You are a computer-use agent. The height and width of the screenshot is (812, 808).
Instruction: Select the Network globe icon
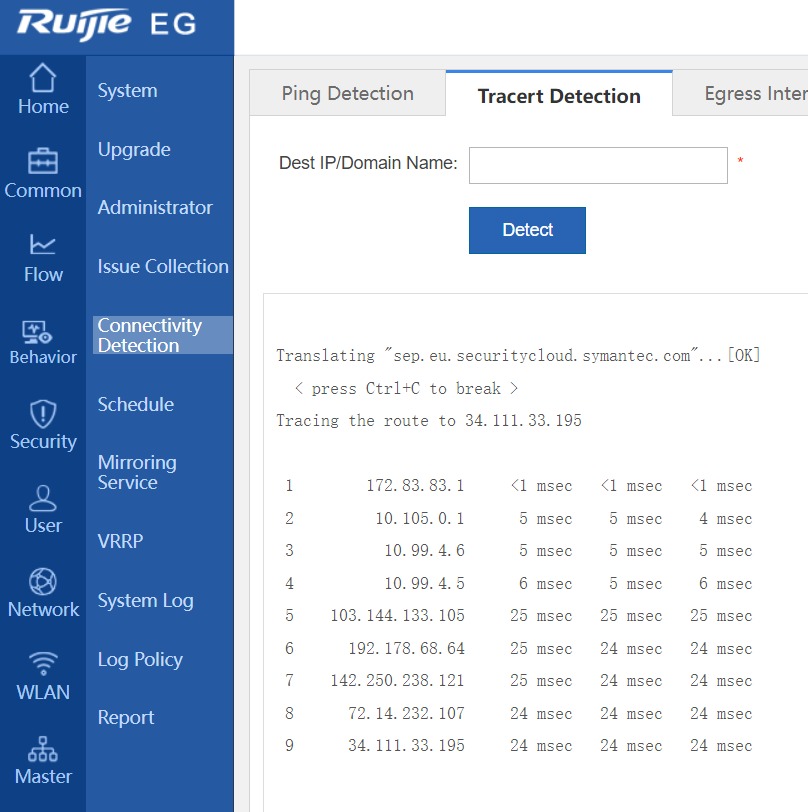(x=42, y=581)
